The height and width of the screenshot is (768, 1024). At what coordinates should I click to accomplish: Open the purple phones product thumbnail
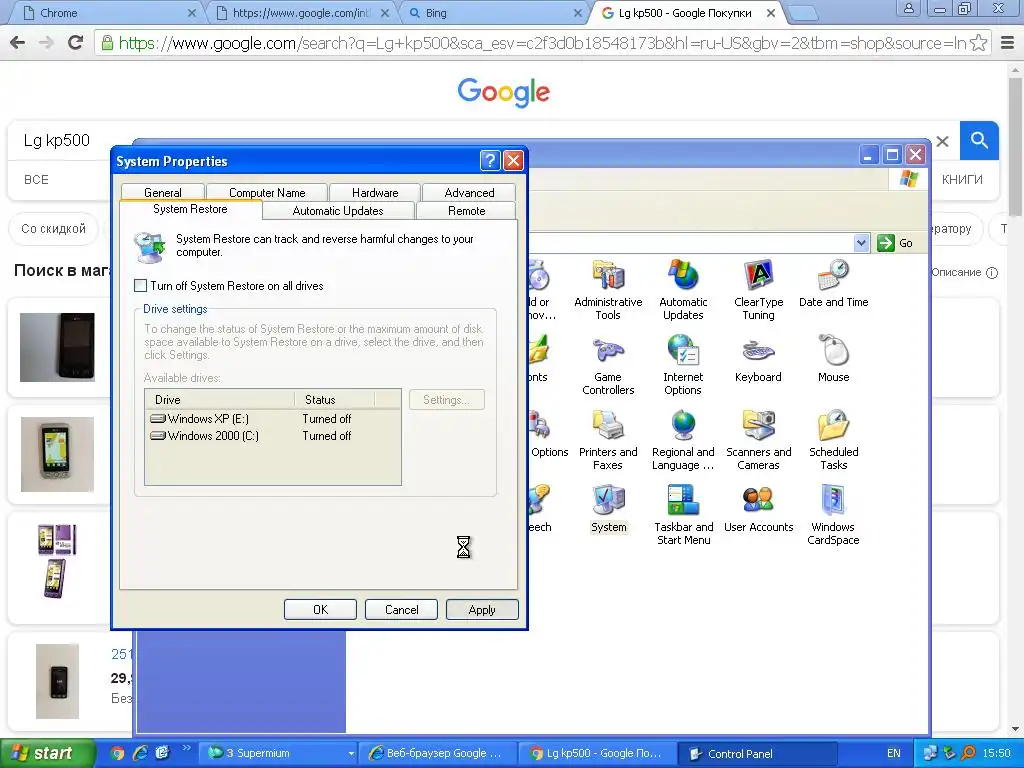point(56,561)
